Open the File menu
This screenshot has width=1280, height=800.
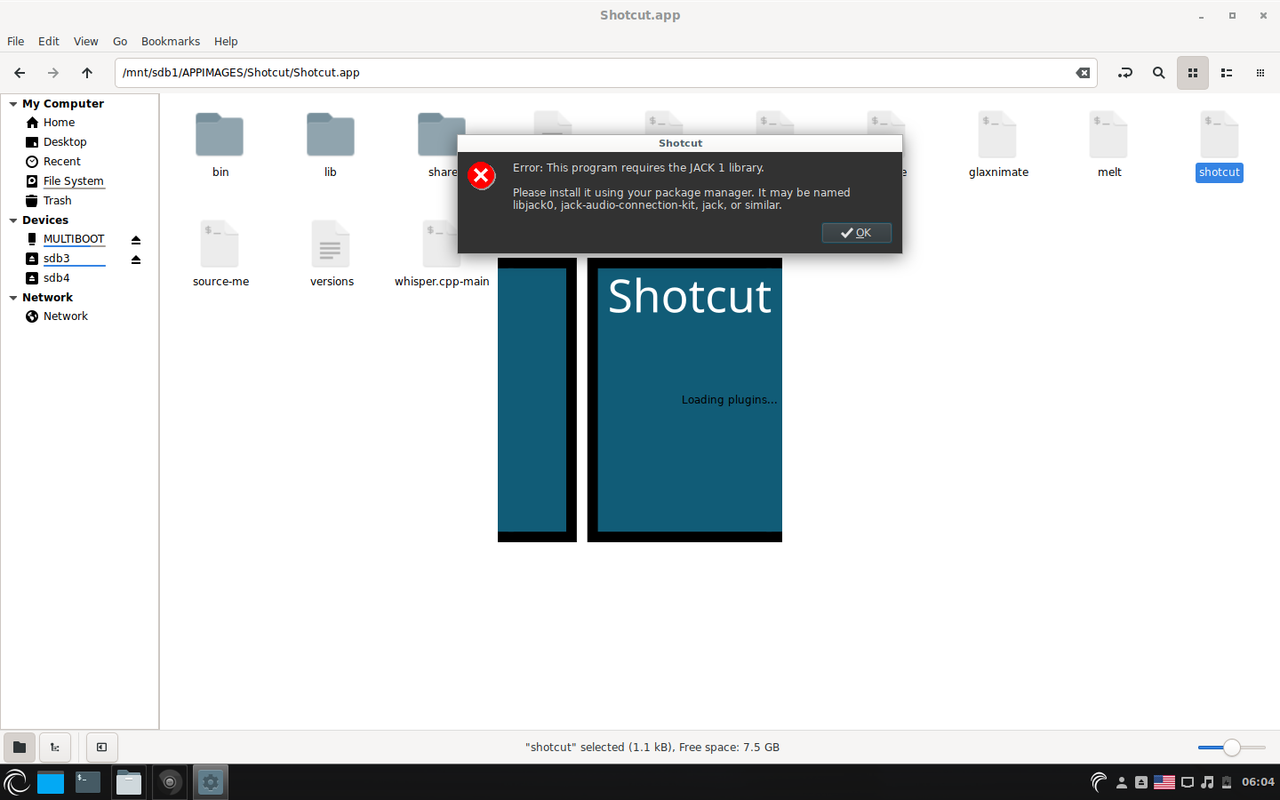pyautogui.click(x=16, y=41)
